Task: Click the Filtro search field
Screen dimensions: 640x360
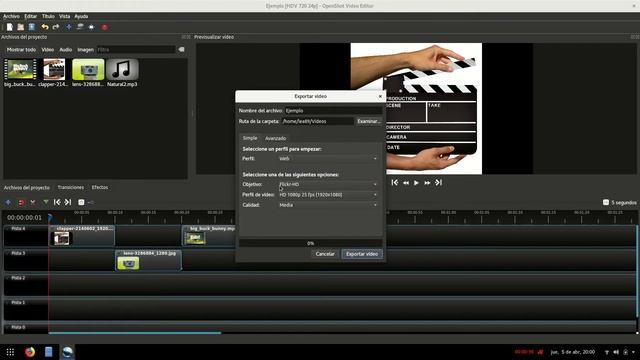Action: 136,49
